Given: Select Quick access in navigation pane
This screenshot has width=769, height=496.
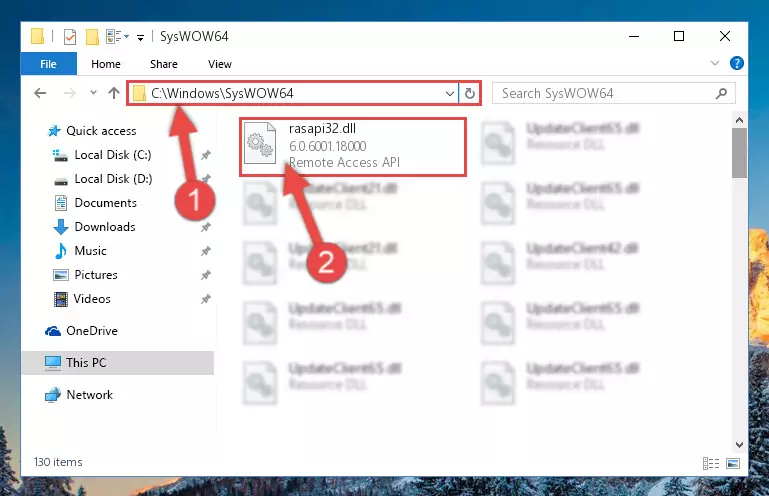Looking at the screenshot, I should click(x=102, y=131).
